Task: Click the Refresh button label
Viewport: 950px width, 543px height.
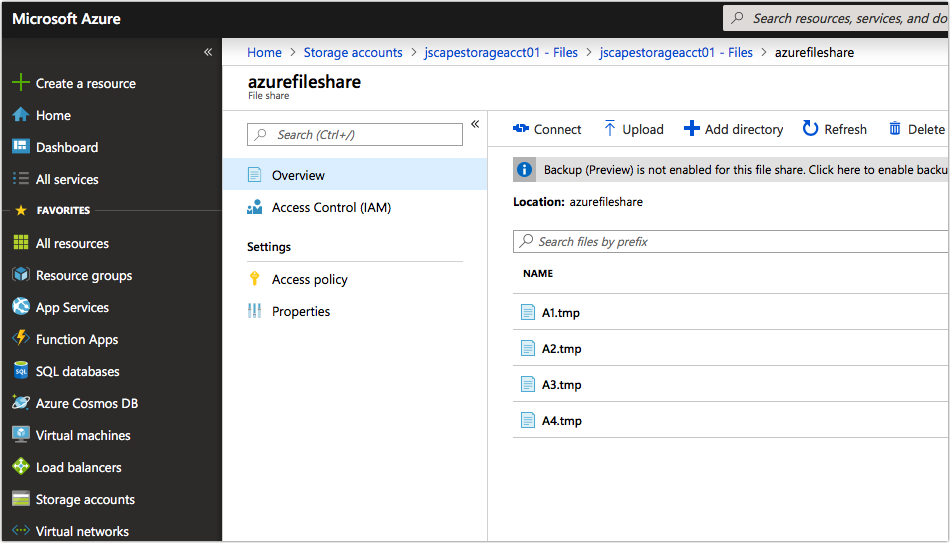Action: pyautogui.click(x=845, y=129)
